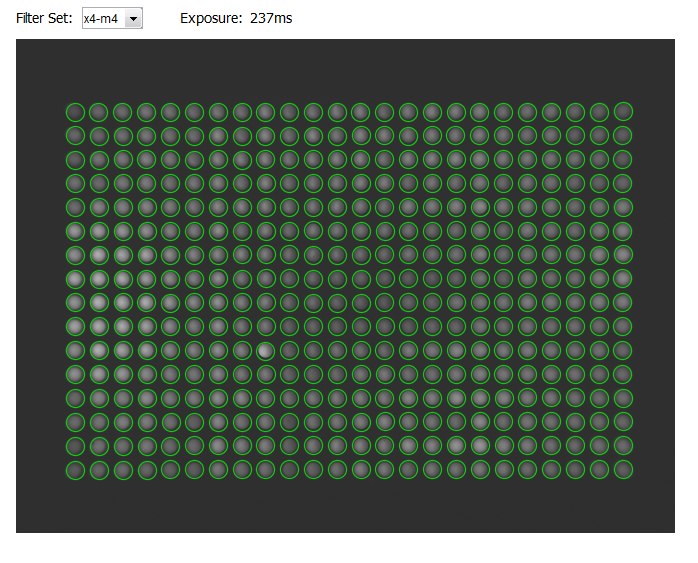Viewport: 698px width, 563px height.
Task: Click the well at row 3, column 13
Action: pyautogui.click(x=361, y=159)
